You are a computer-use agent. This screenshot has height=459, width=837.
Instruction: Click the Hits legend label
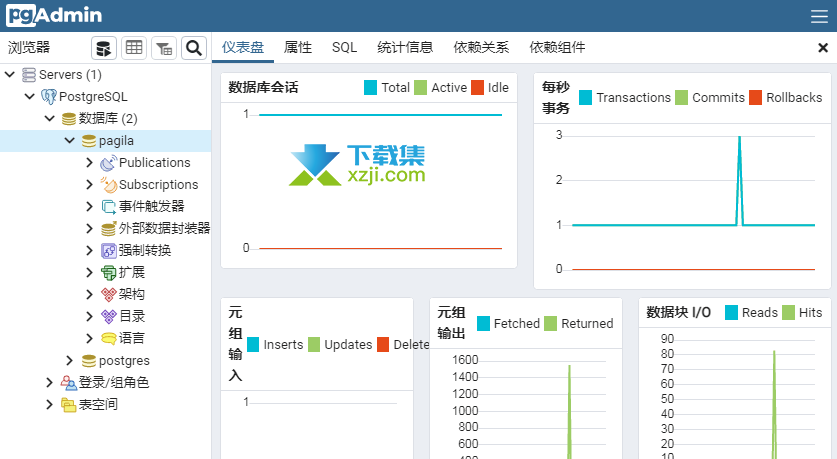[x=810, y=313]
